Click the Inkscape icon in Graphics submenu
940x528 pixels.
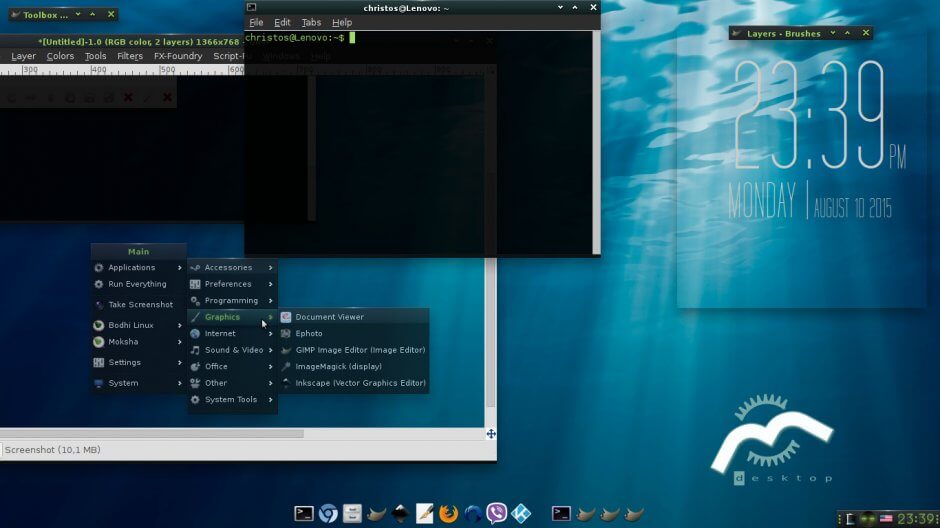coord(286,383)
